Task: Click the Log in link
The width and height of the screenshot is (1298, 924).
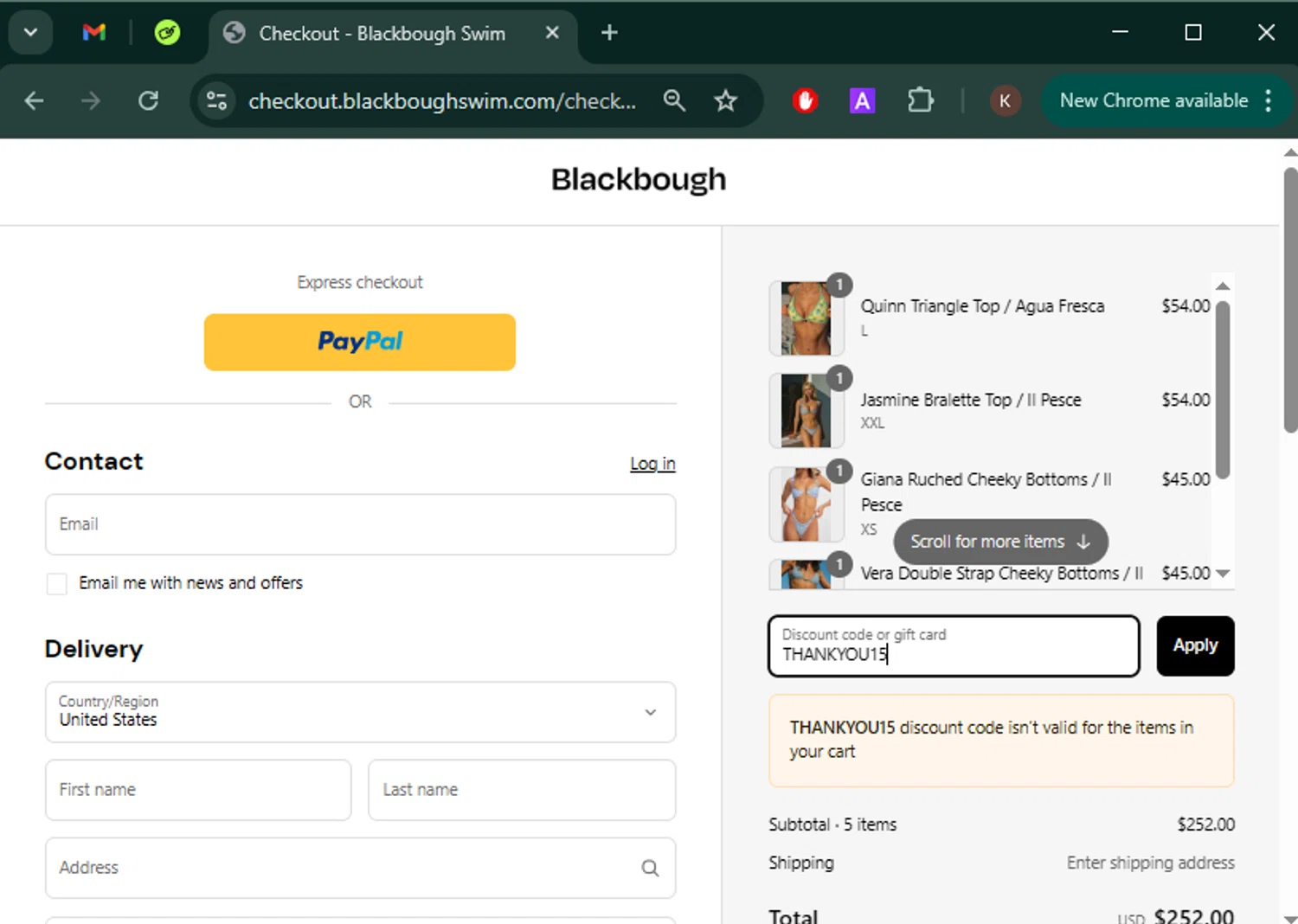Action: [652, 464]
